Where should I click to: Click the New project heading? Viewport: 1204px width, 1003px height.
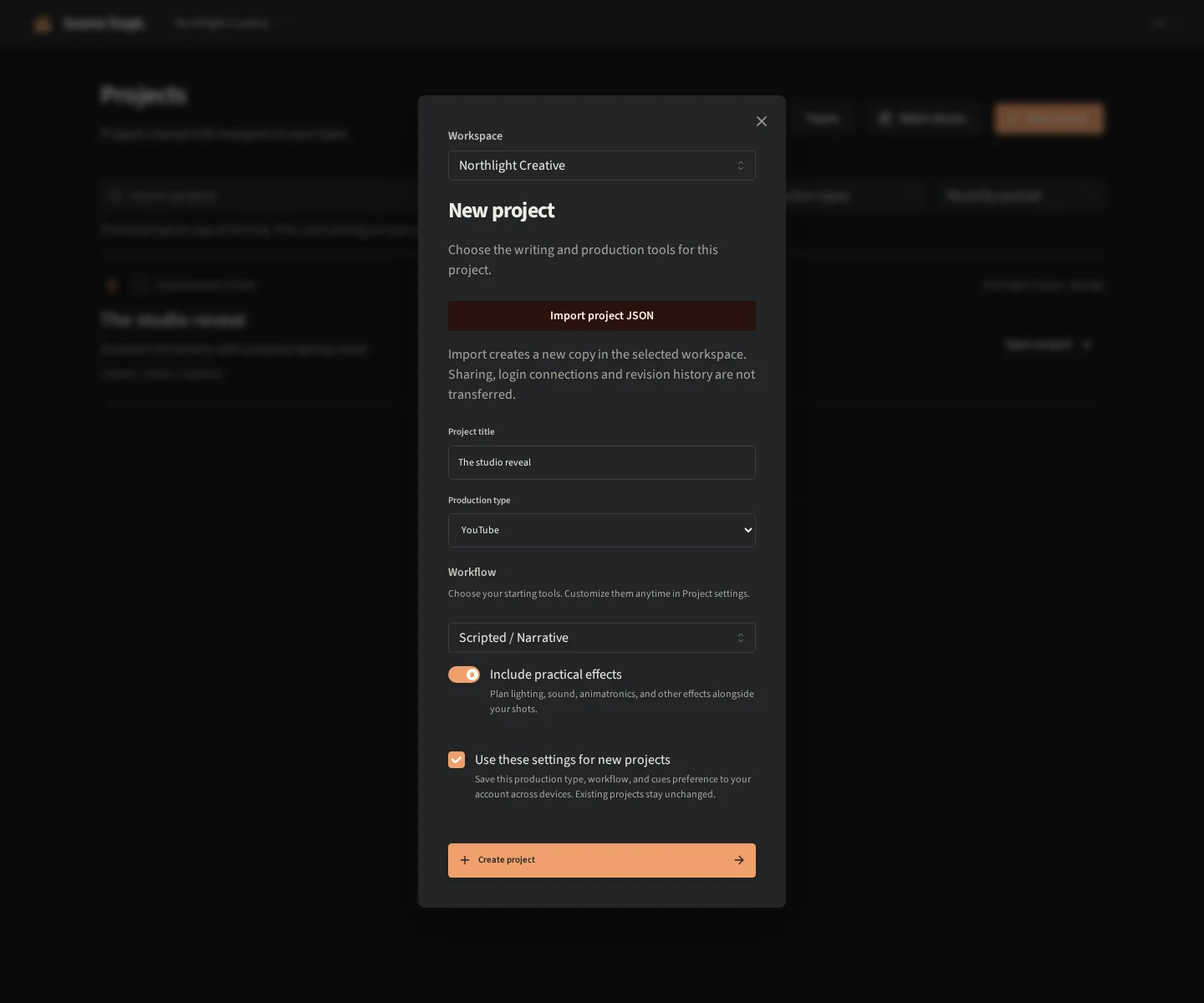(502, 211)
